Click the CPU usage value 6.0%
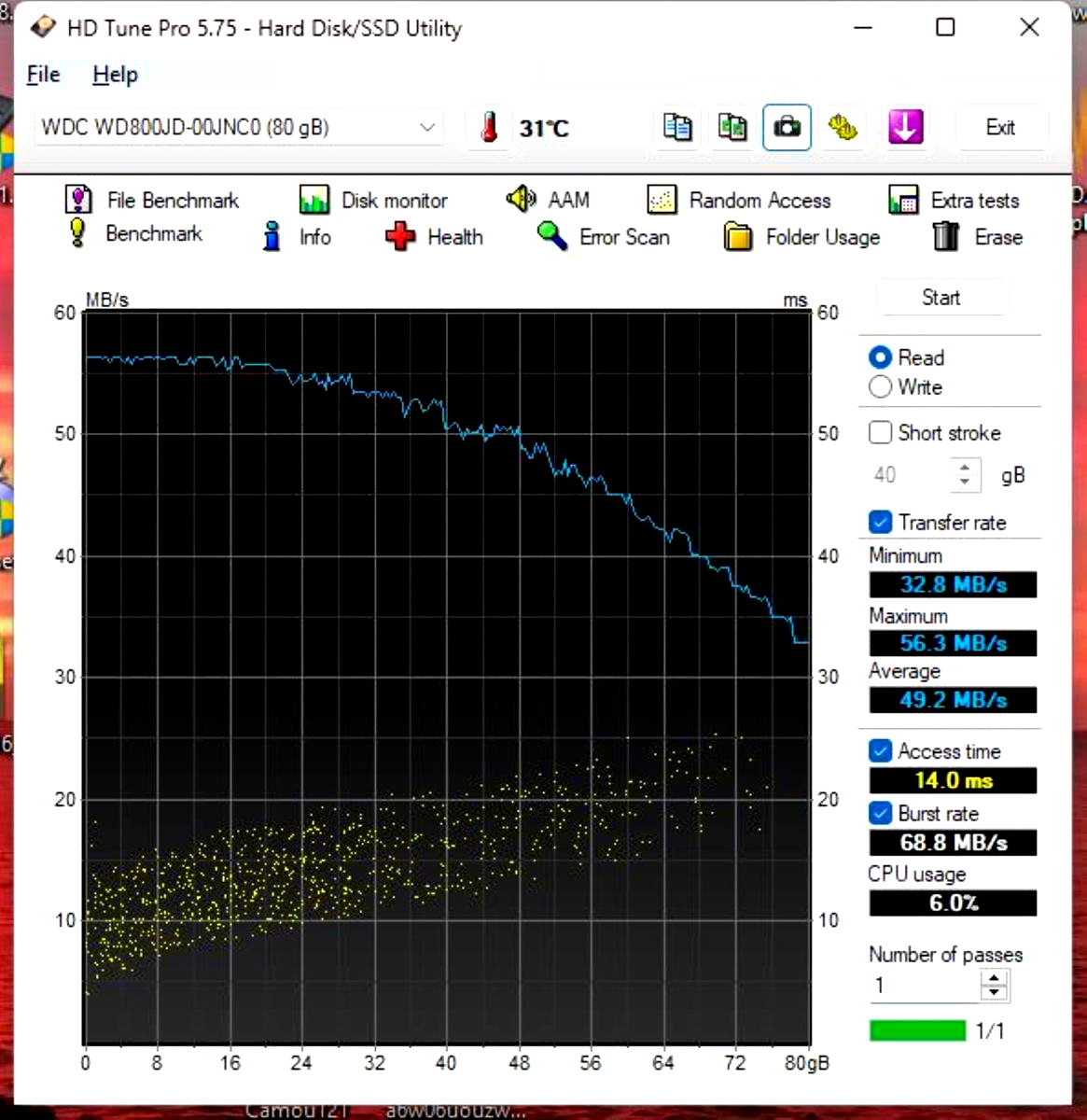The height and width of the screenshot is (1120, 1087). [x=953, y=903]
